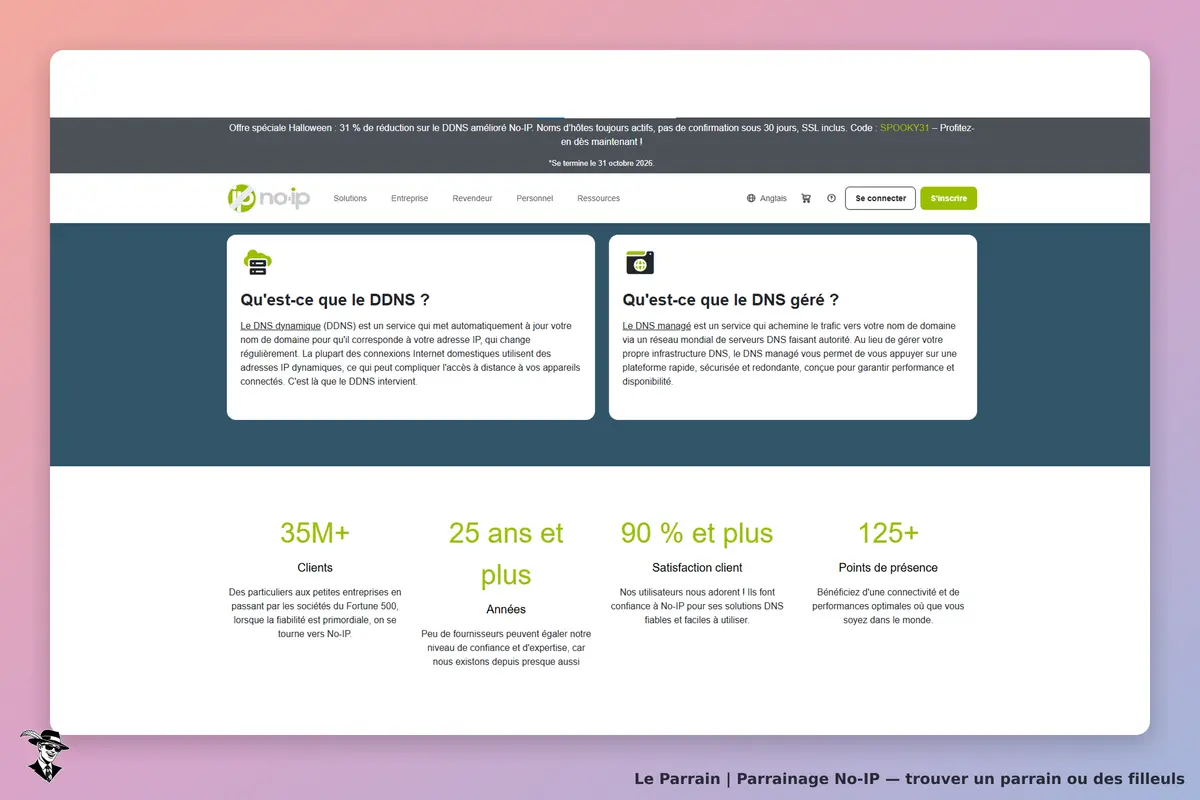Follow the Le DNS dynamique link

(x=281, y=326)
